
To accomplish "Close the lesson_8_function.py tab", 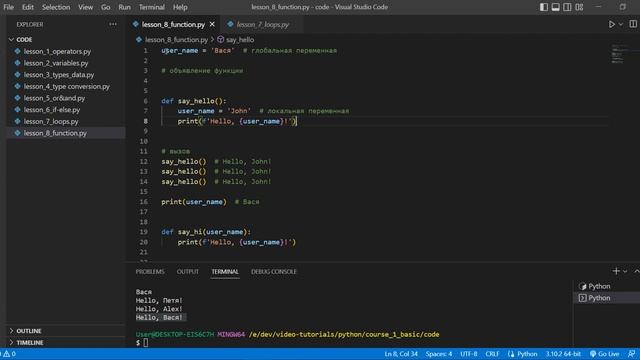I will (212, 24).
